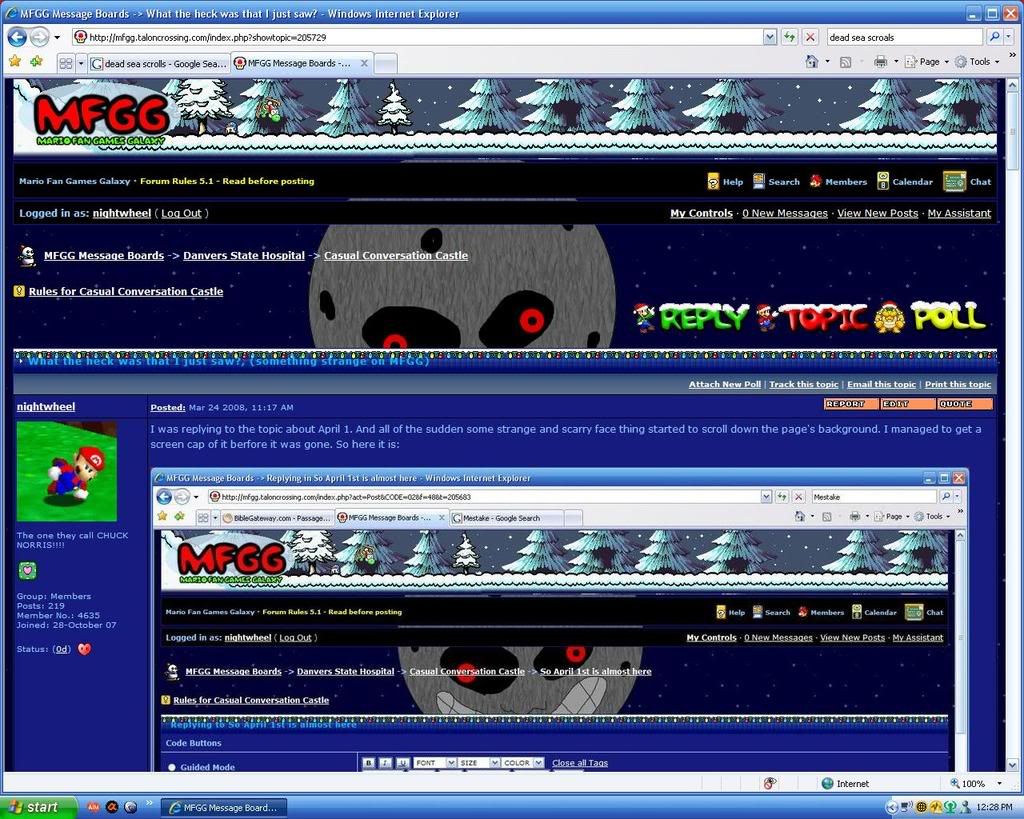Open the Track this topic link
This screenshot has width=1024, height=819.
point(803,384)
